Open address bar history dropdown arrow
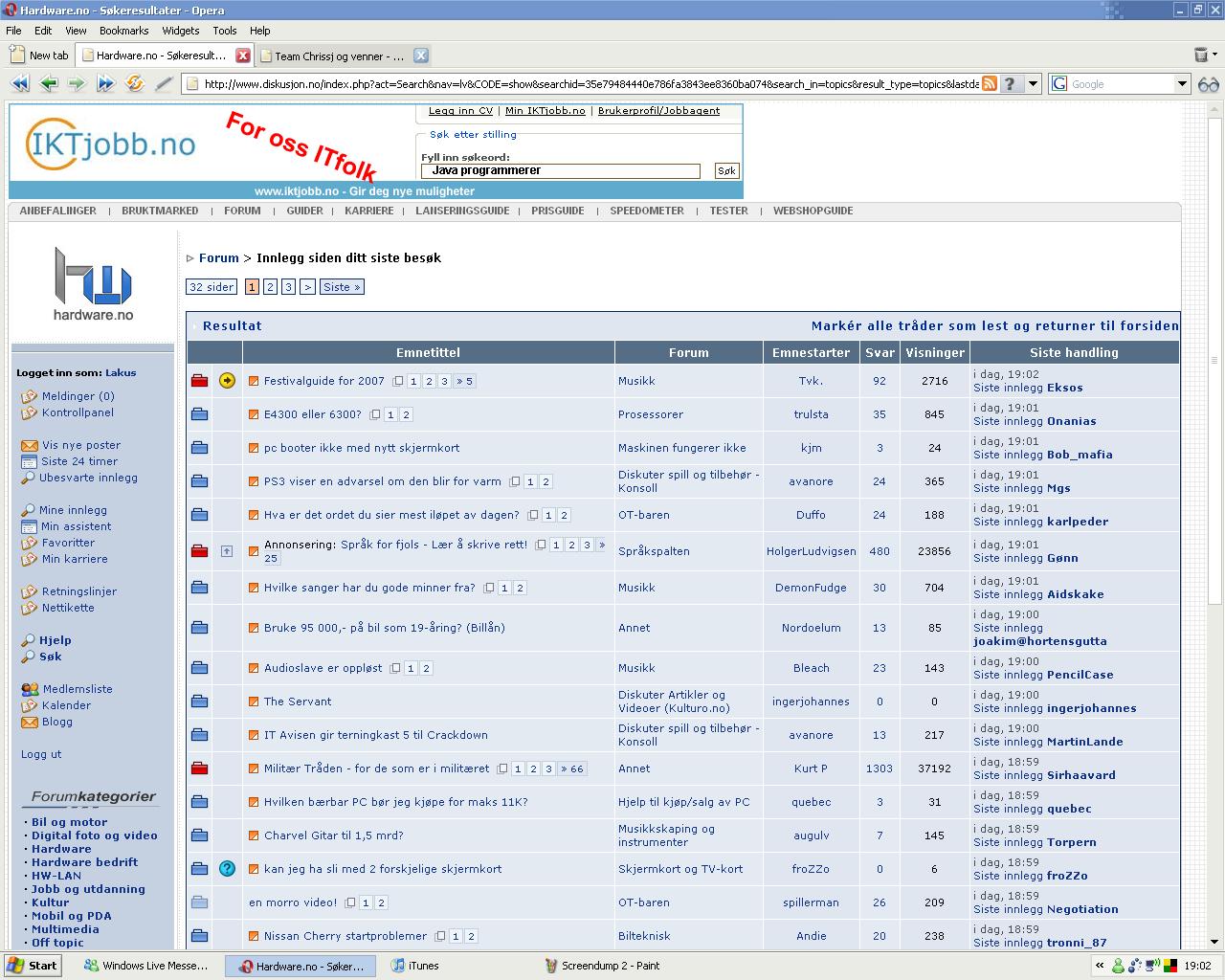1225x980 pixels. (x=1033, y=84)
